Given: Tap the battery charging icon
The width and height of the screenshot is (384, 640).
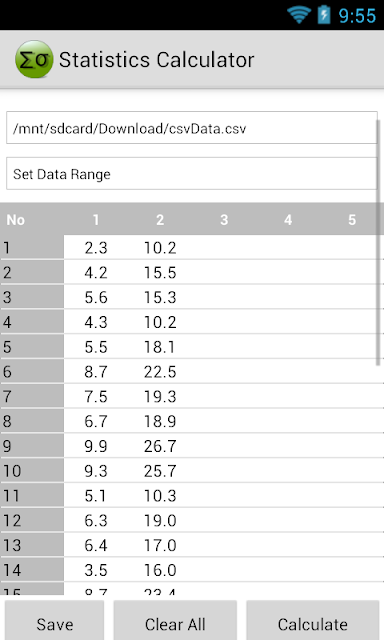Looking at the screenshot, I should point(324,15).
